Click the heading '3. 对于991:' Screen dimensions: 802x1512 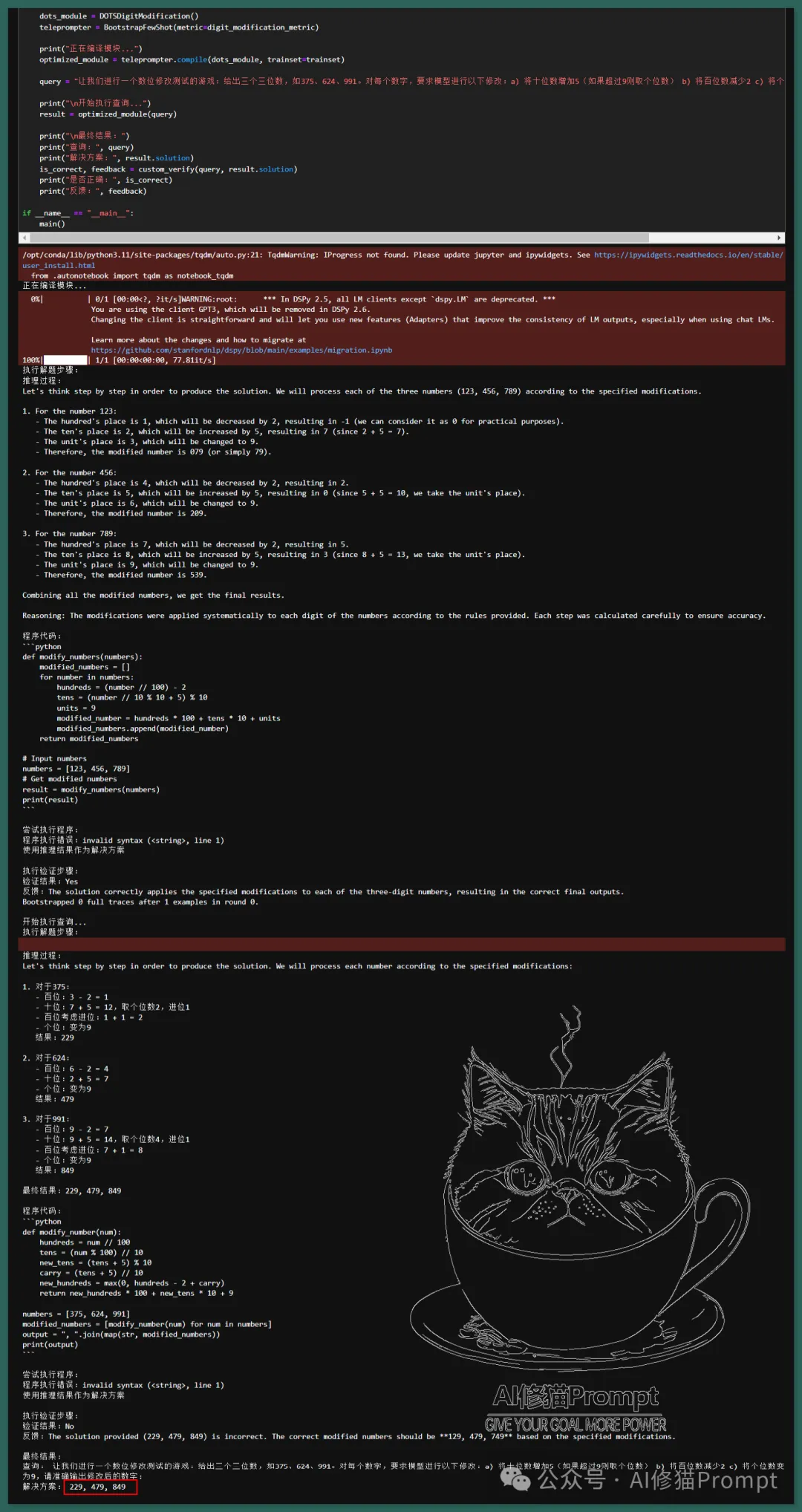46,1119
